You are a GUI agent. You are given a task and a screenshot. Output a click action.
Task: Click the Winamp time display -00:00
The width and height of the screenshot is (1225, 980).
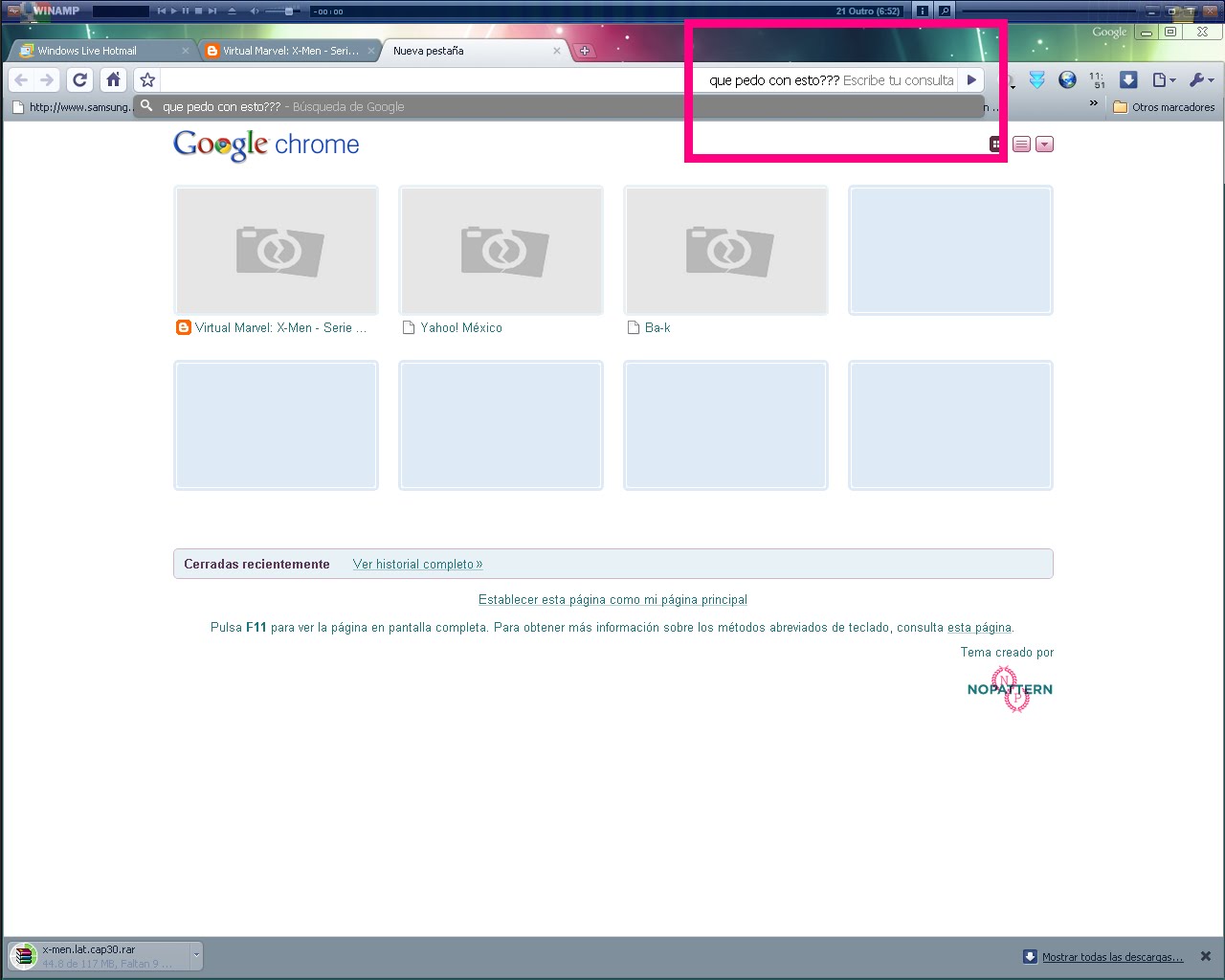point(328,11)
